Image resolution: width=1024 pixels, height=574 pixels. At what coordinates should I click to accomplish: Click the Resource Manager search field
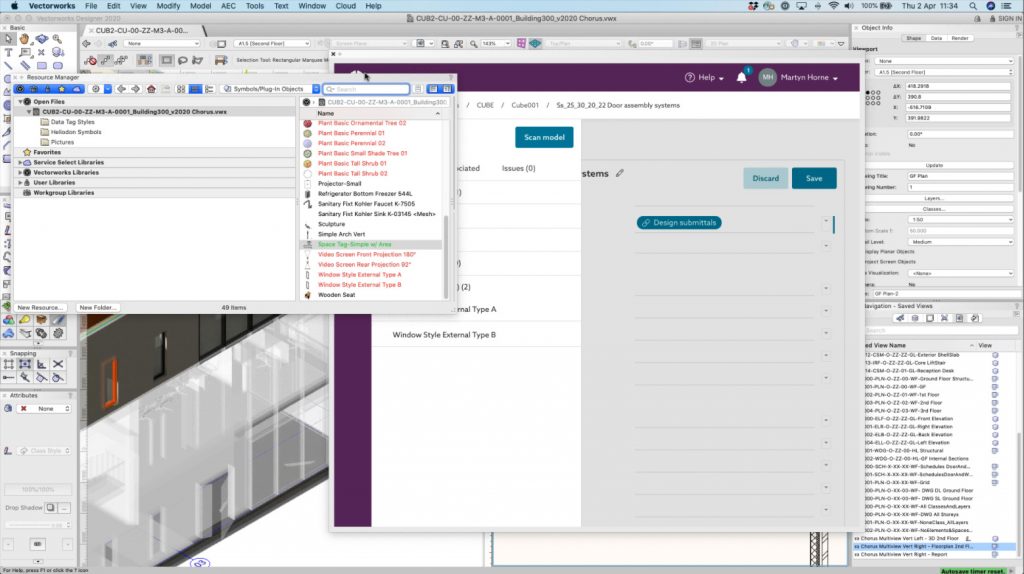click(368, 89)
